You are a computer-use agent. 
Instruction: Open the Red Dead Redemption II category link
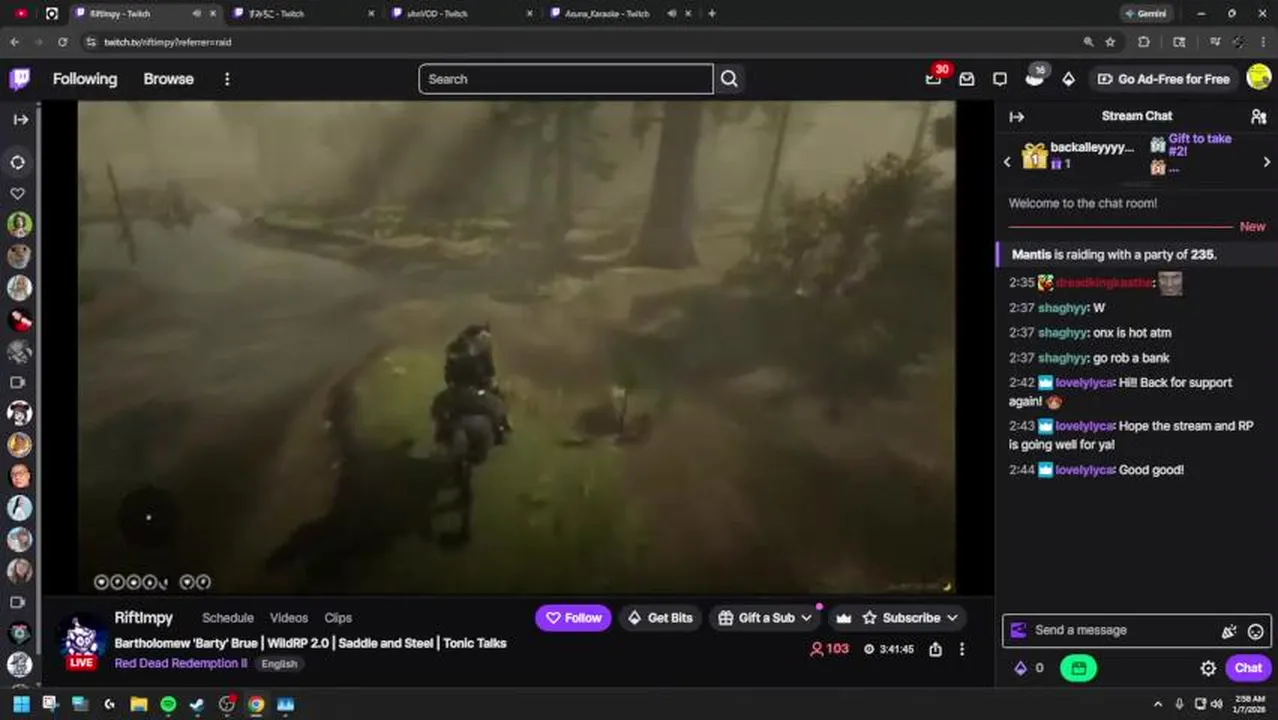click(x=180, y=664)
